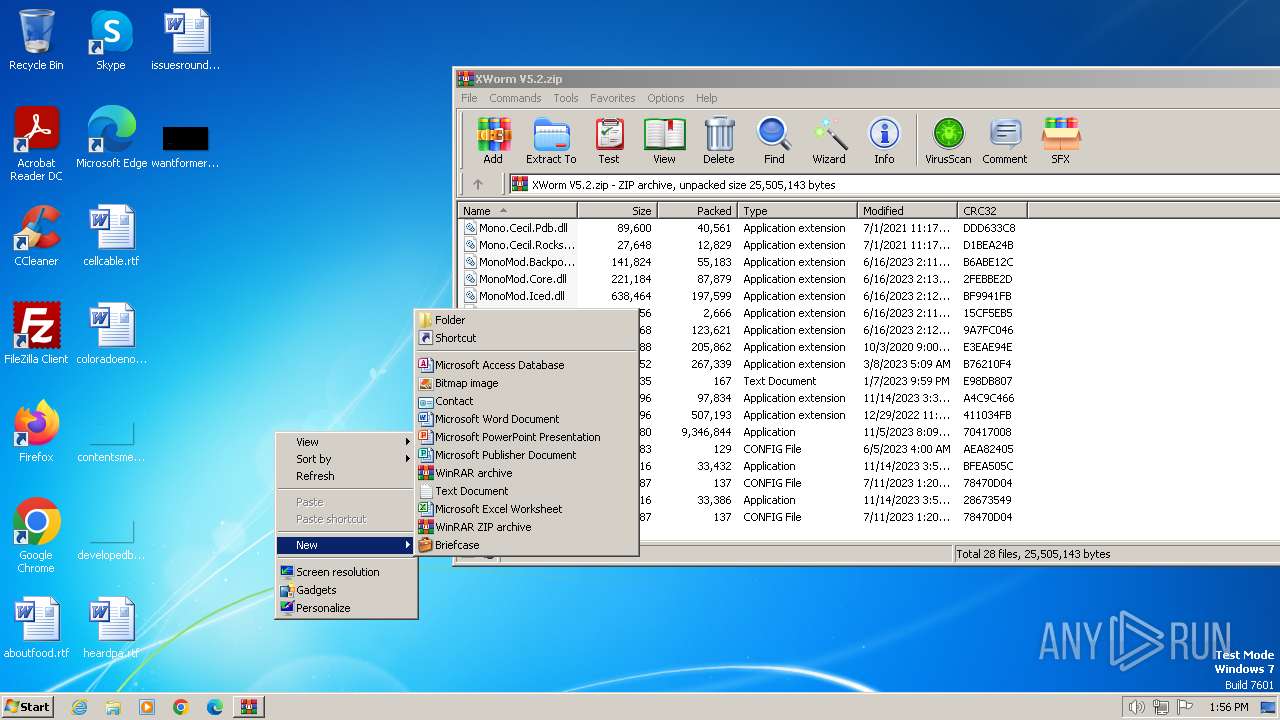
Task: Create new Shortcut from submenu
Action: [x=527, y=338]
